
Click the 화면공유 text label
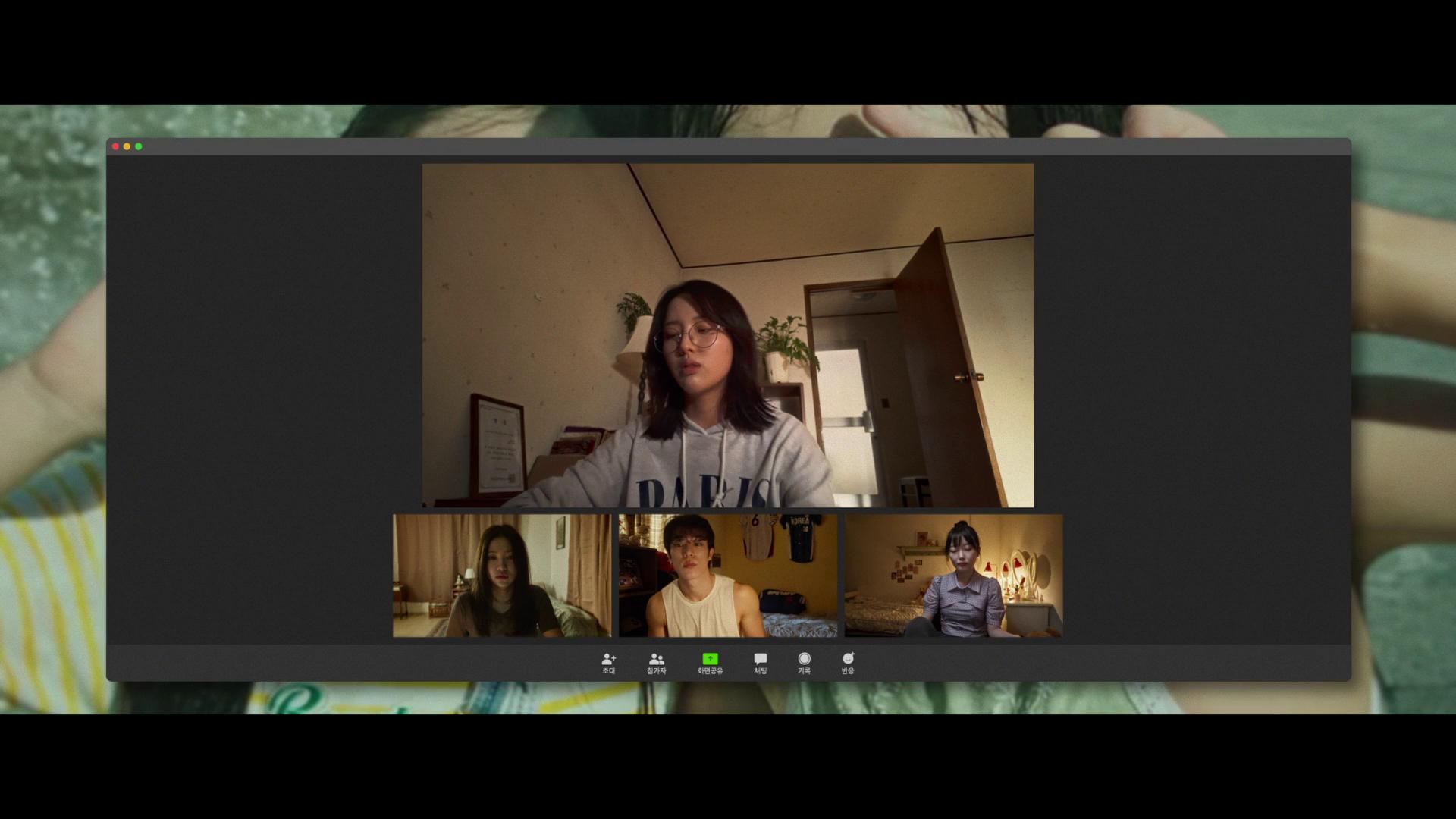click(x=710, y=671)
